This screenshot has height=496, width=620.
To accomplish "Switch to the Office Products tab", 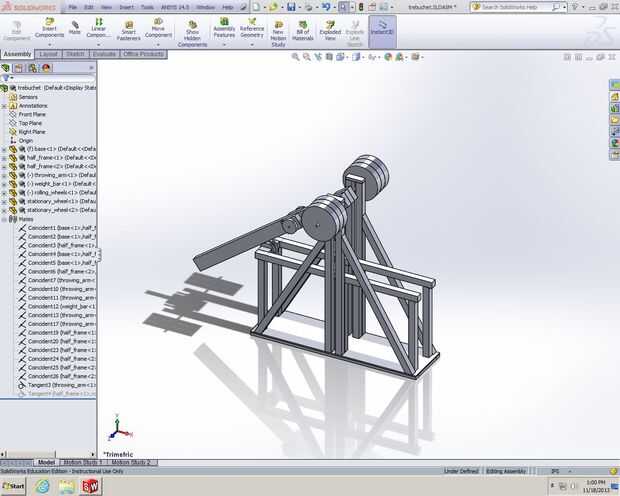I will coord(143,54).
